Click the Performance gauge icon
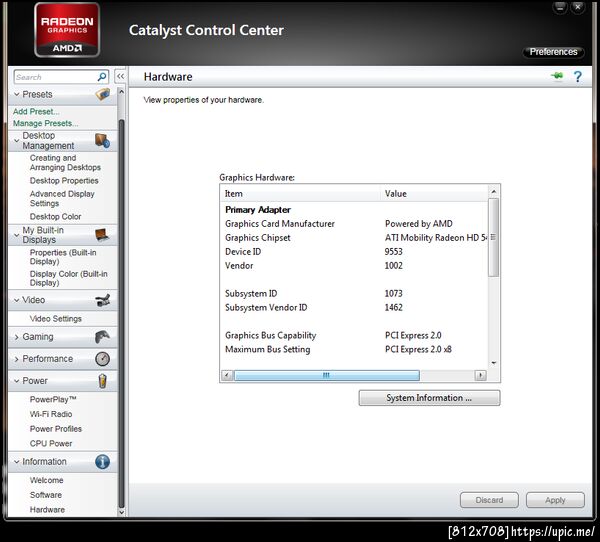The height and width of the screenshot is (542, 600). pyautogui.click(x=102, y=359)
